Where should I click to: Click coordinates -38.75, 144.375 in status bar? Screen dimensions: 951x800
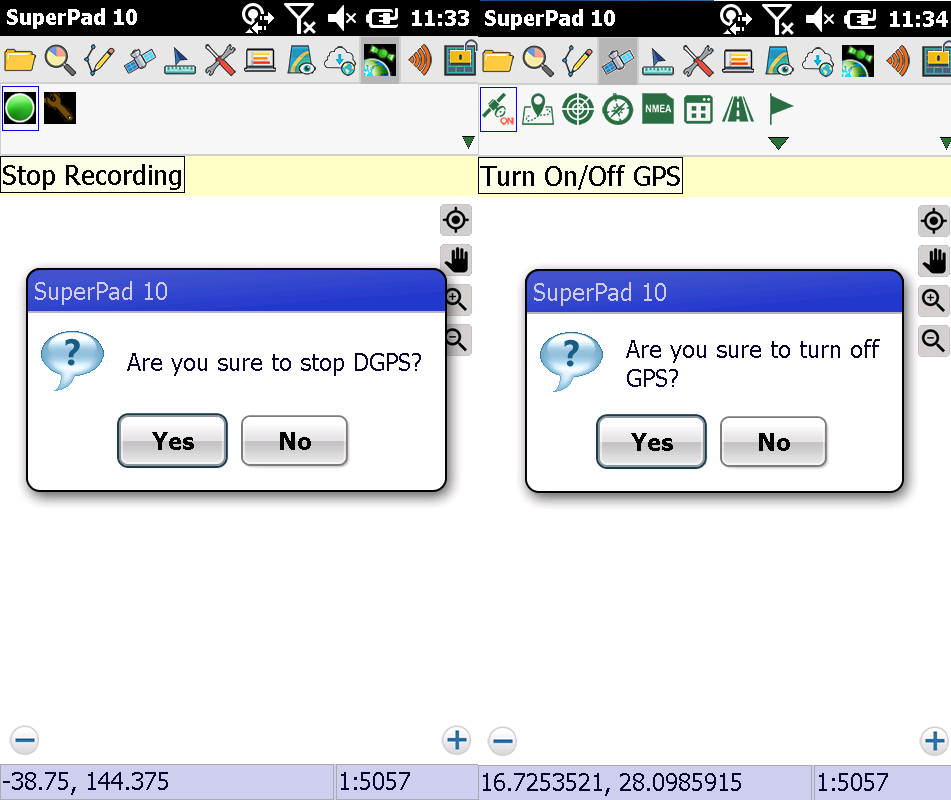coord(85,781)
